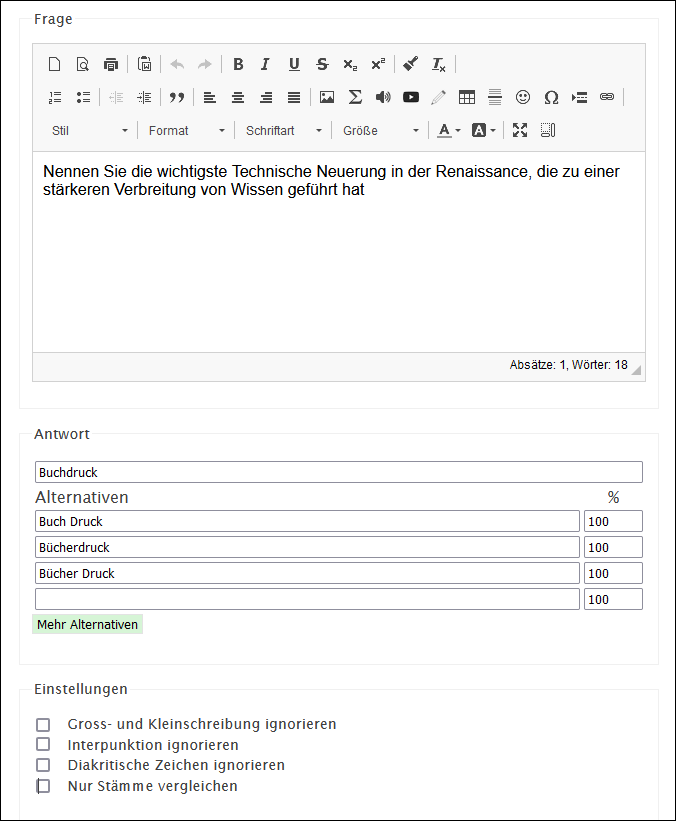
Task: Click into the question text editor area
Action: (339, 252)
